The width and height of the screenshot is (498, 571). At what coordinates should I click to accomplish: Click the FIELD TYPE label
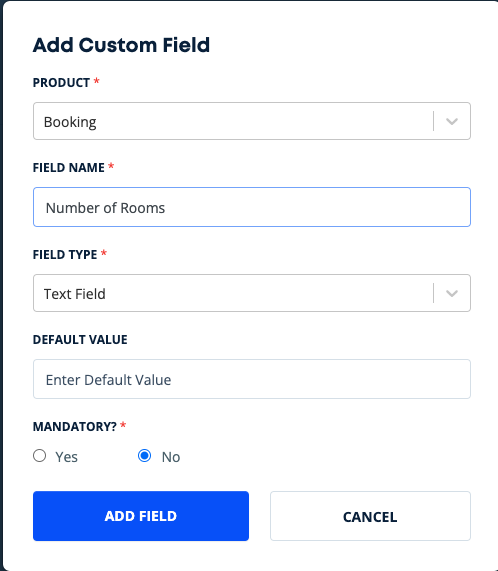coord(65,255)
